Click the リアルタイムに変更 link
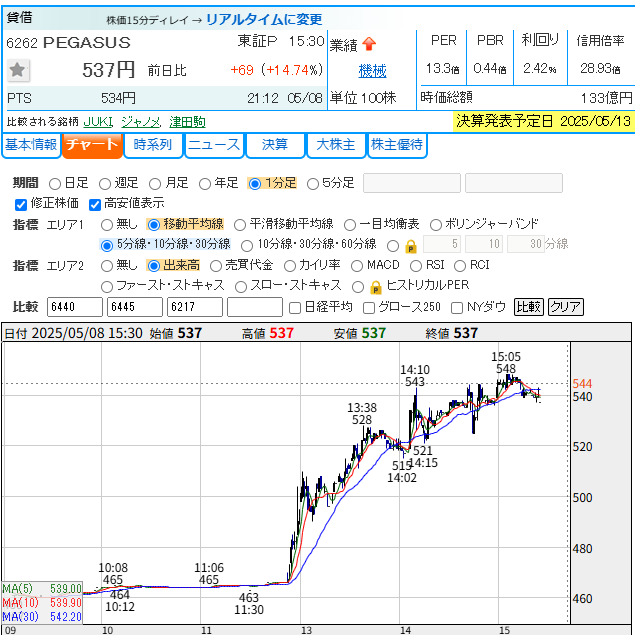Image resolution: width=635 pixels, height=635 pixels. (x=263, y=19)
